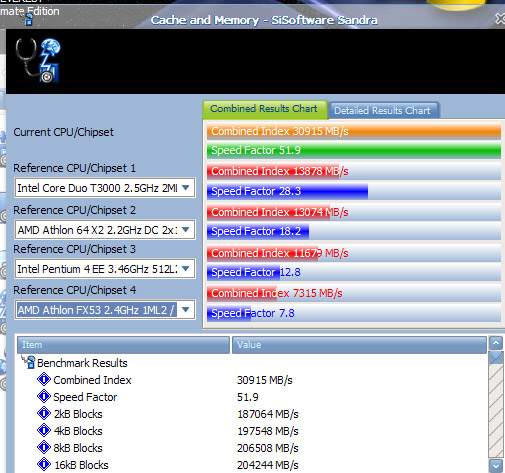
Task: Click the 2kB Blocks info icon
Action: pyautogui.click(x=44, y=413)
